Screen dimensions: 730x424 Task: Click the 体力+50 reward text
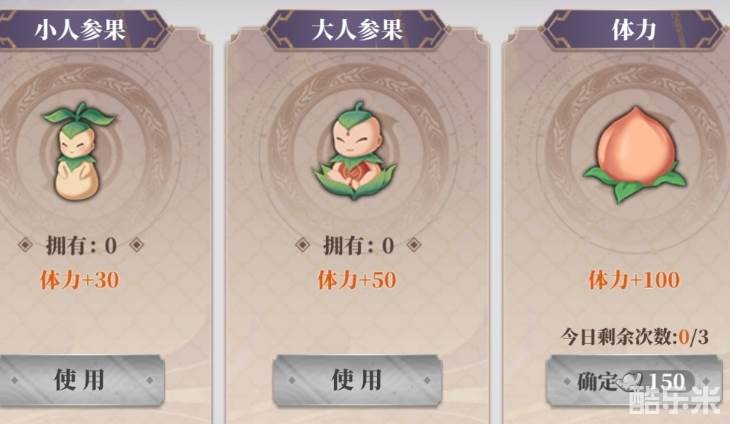click(x=357, y=280)
